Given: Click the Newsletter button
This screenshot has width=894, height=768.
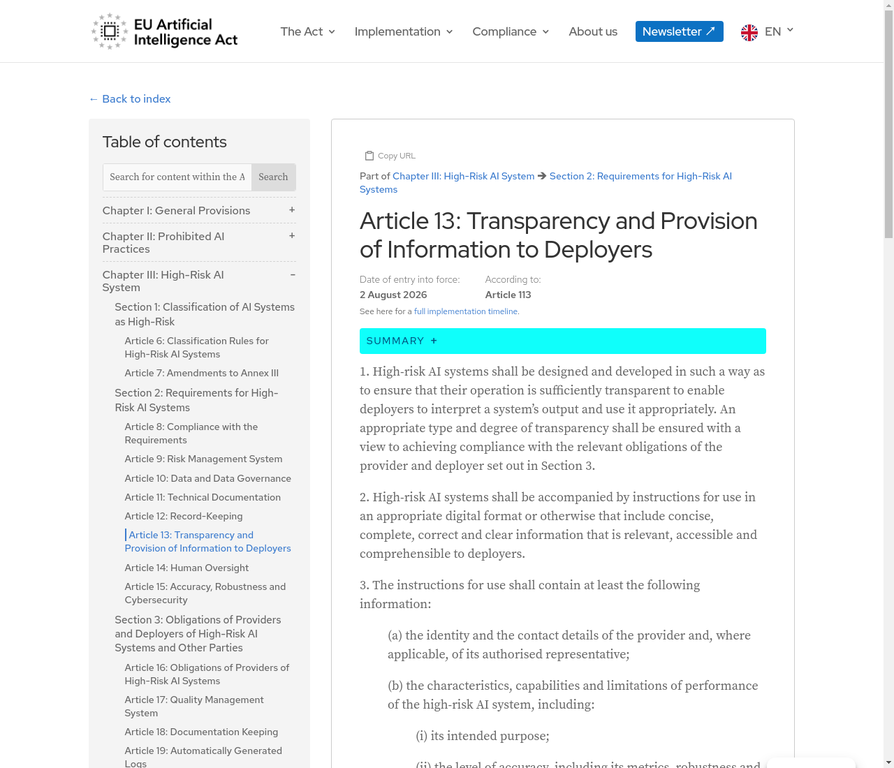Looking at the screenshot, I should pos(679,32).
